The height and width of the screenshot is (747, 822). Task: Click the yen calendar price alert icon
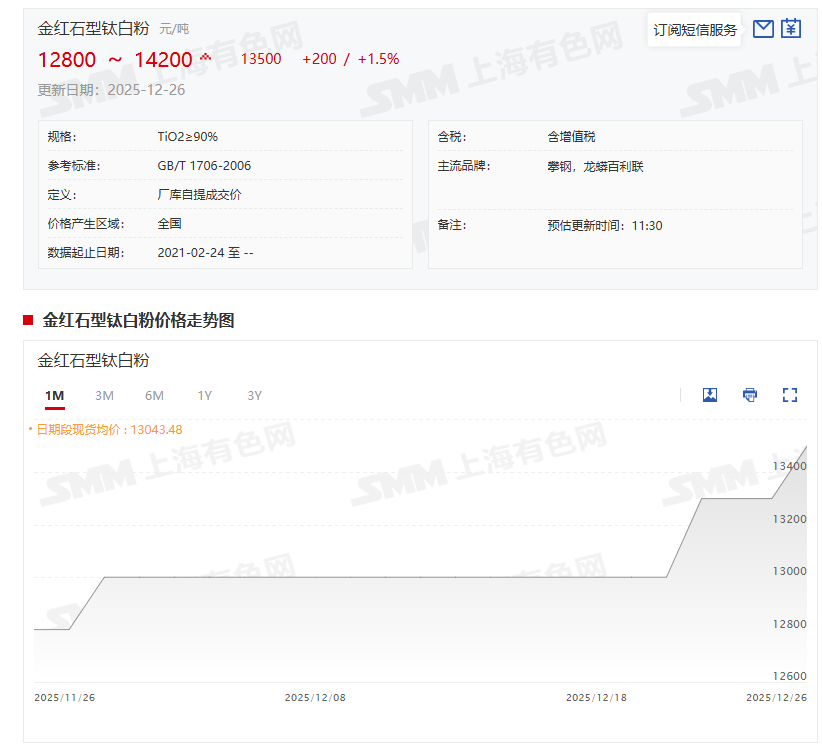coord(791,29)
